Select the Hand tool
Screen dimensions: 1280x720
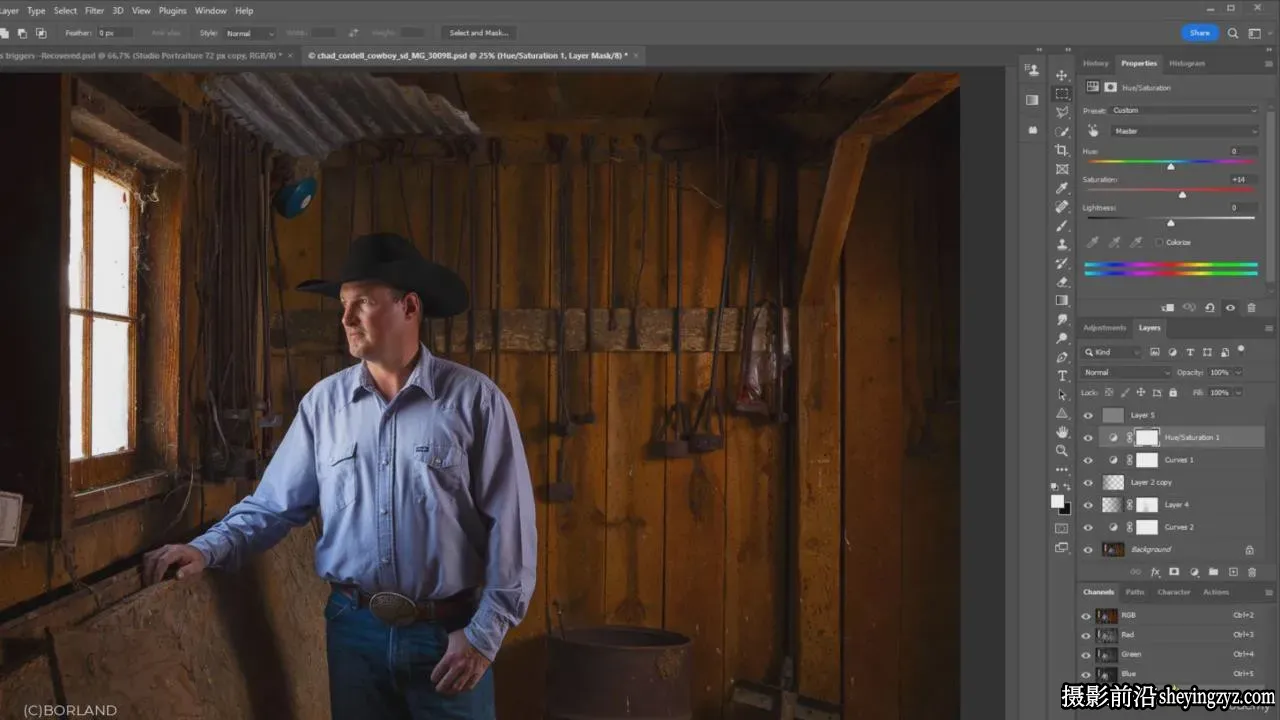point(1062,432)
